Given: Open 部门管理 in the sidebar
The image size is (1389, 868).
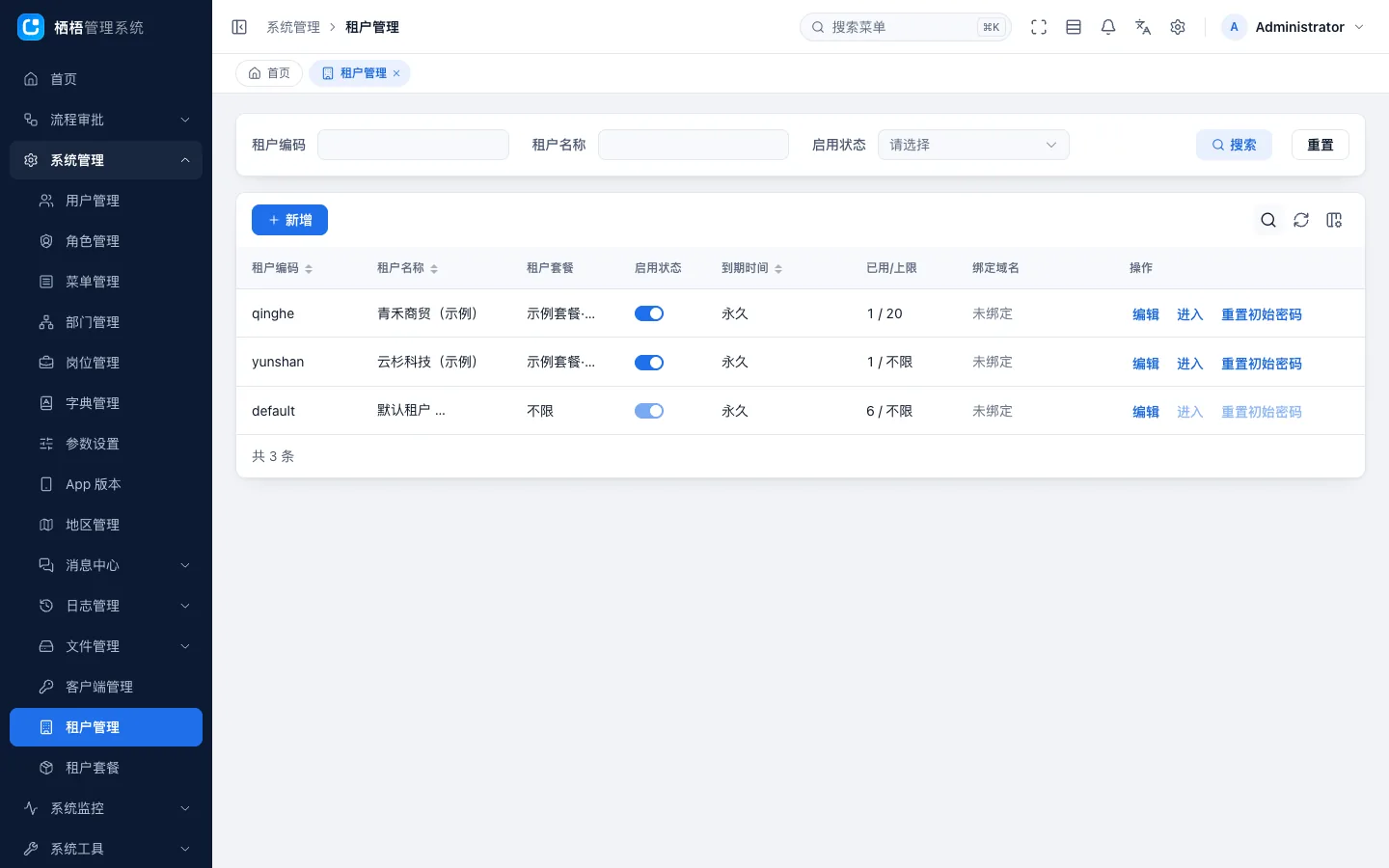Looking at the screenshot, I should (x=106, y=322).
